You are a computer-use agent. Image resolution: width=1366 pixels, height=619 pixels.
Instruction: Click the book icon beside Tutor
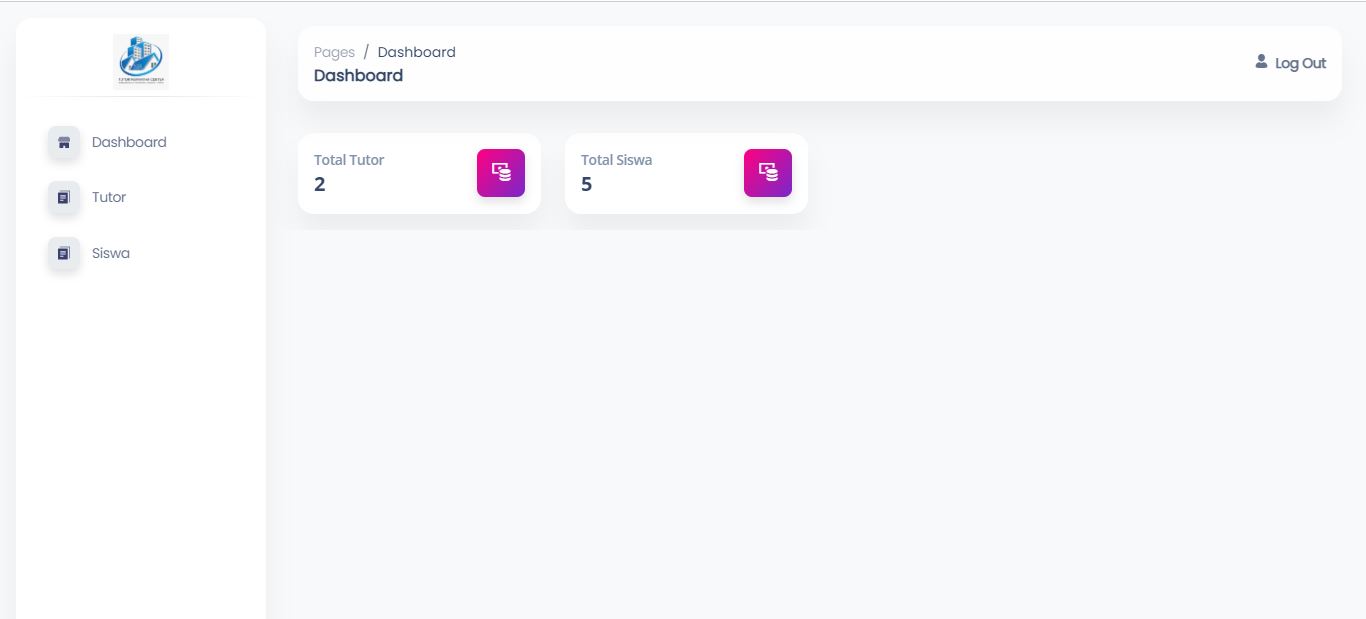64,198
